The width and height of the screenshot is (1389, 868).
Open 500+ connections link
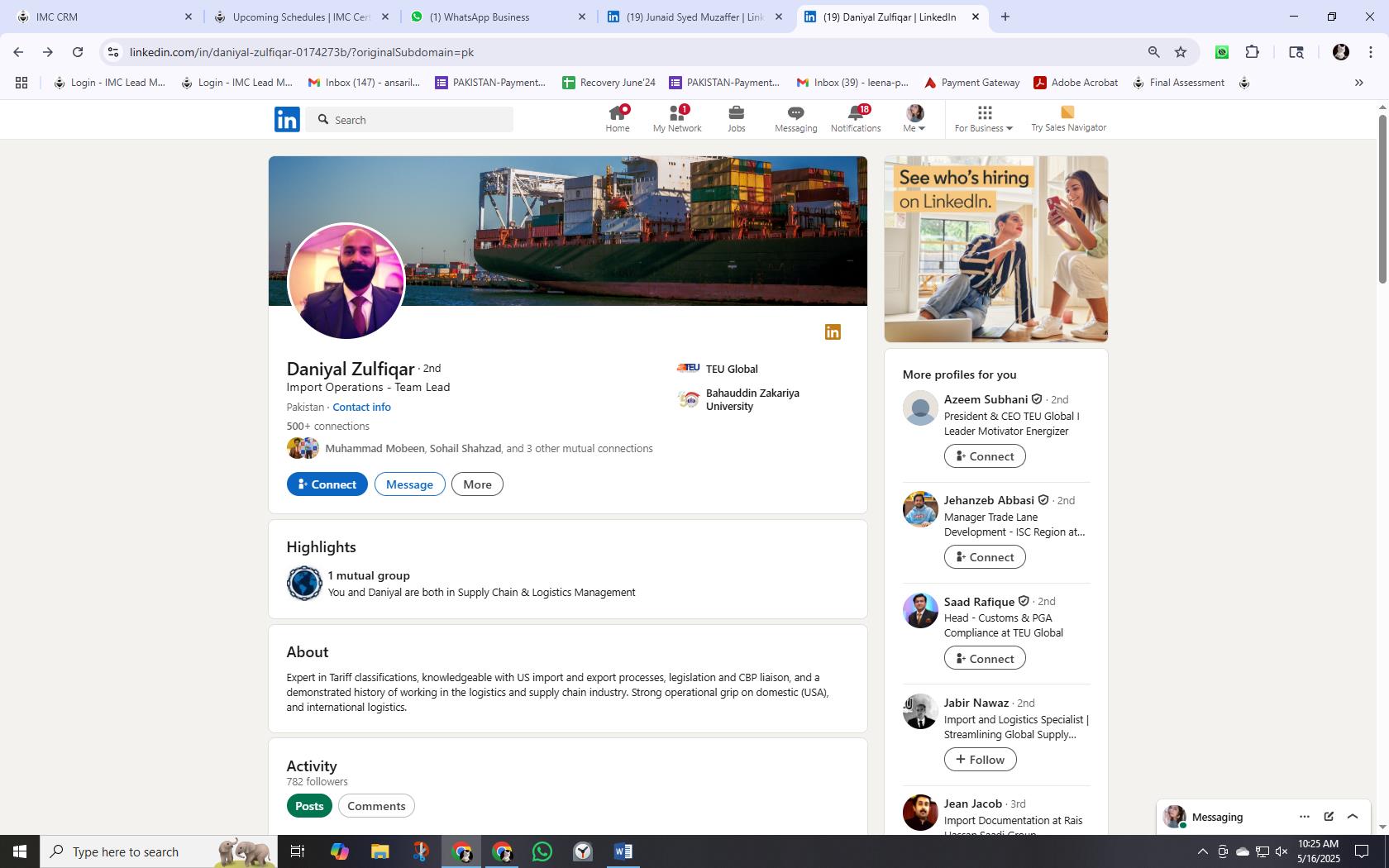pos(327,426)
